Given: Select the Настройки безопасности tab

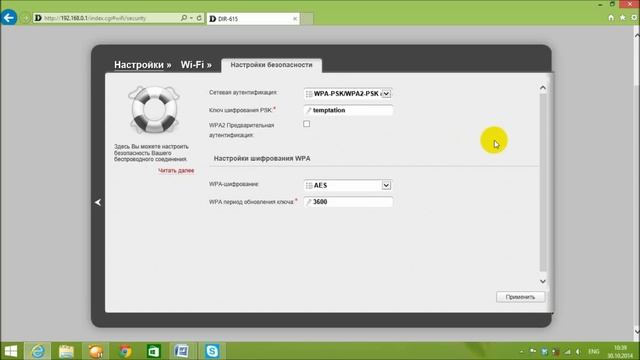Looking at the screenshot, I should [x=271, y=65].
